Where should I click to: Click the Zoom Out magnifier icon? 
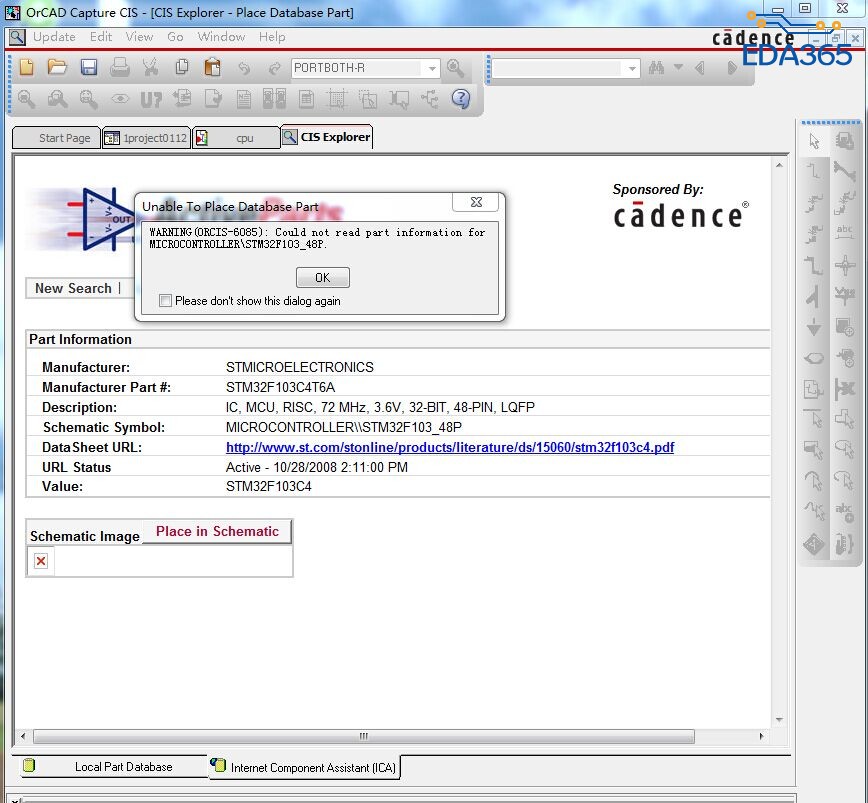pos(57,99)
